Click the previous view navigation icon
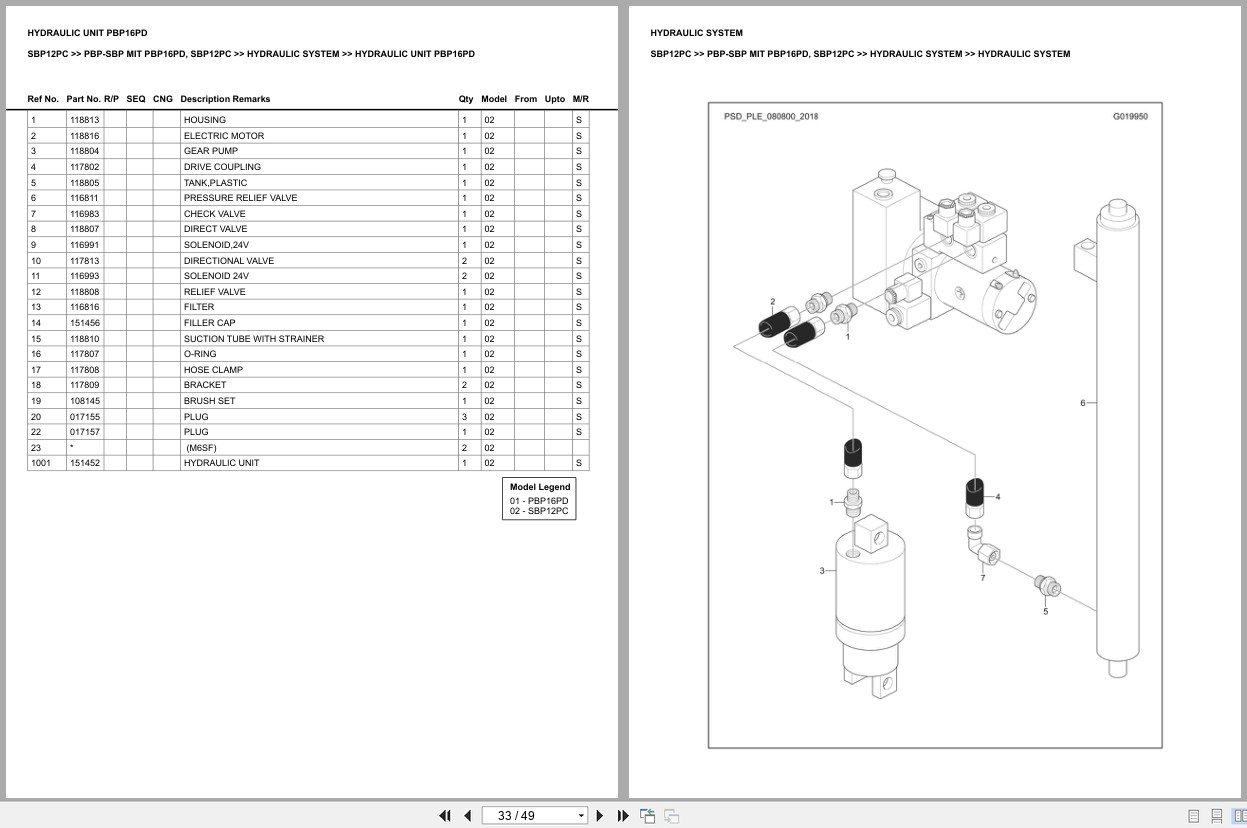 tap(647, 816)
